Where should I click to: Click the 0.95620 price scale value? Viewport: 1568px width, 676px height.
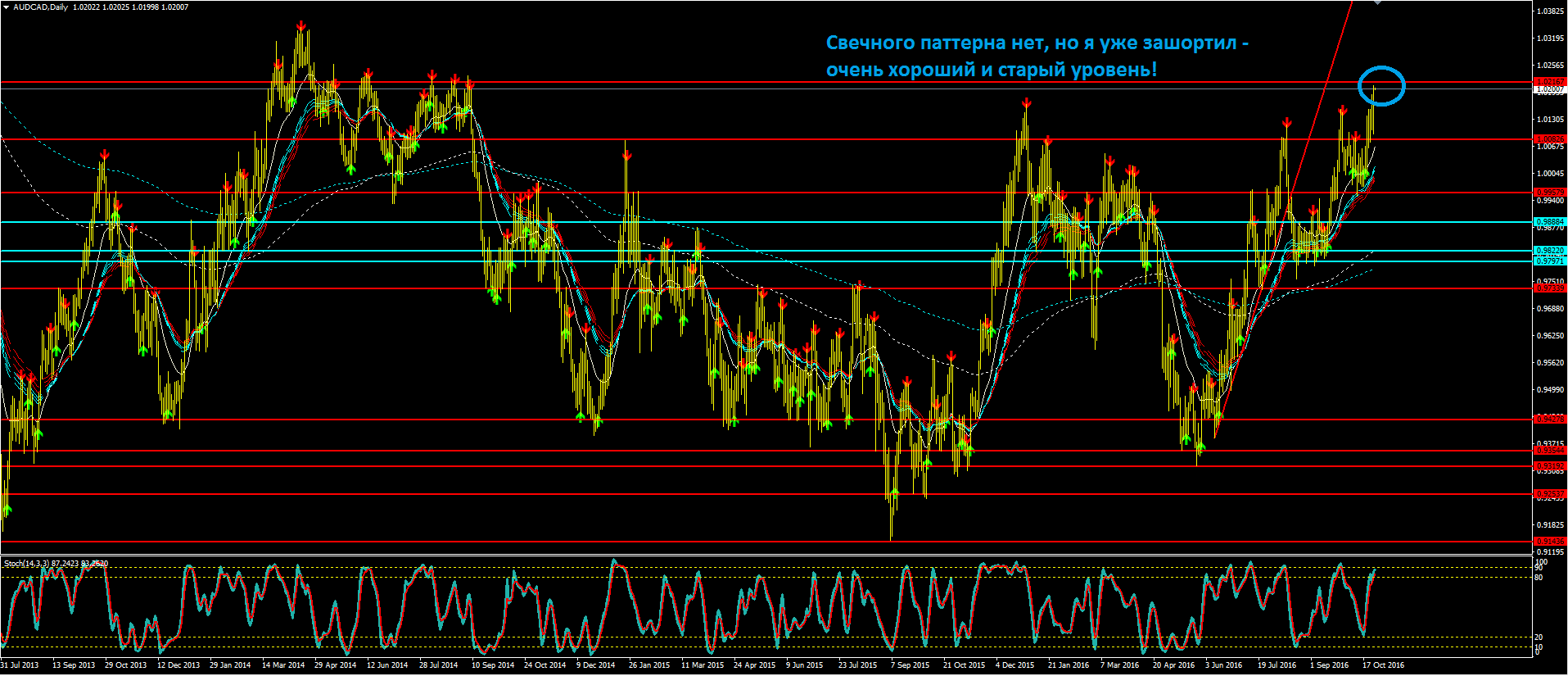click(1550, 363)
